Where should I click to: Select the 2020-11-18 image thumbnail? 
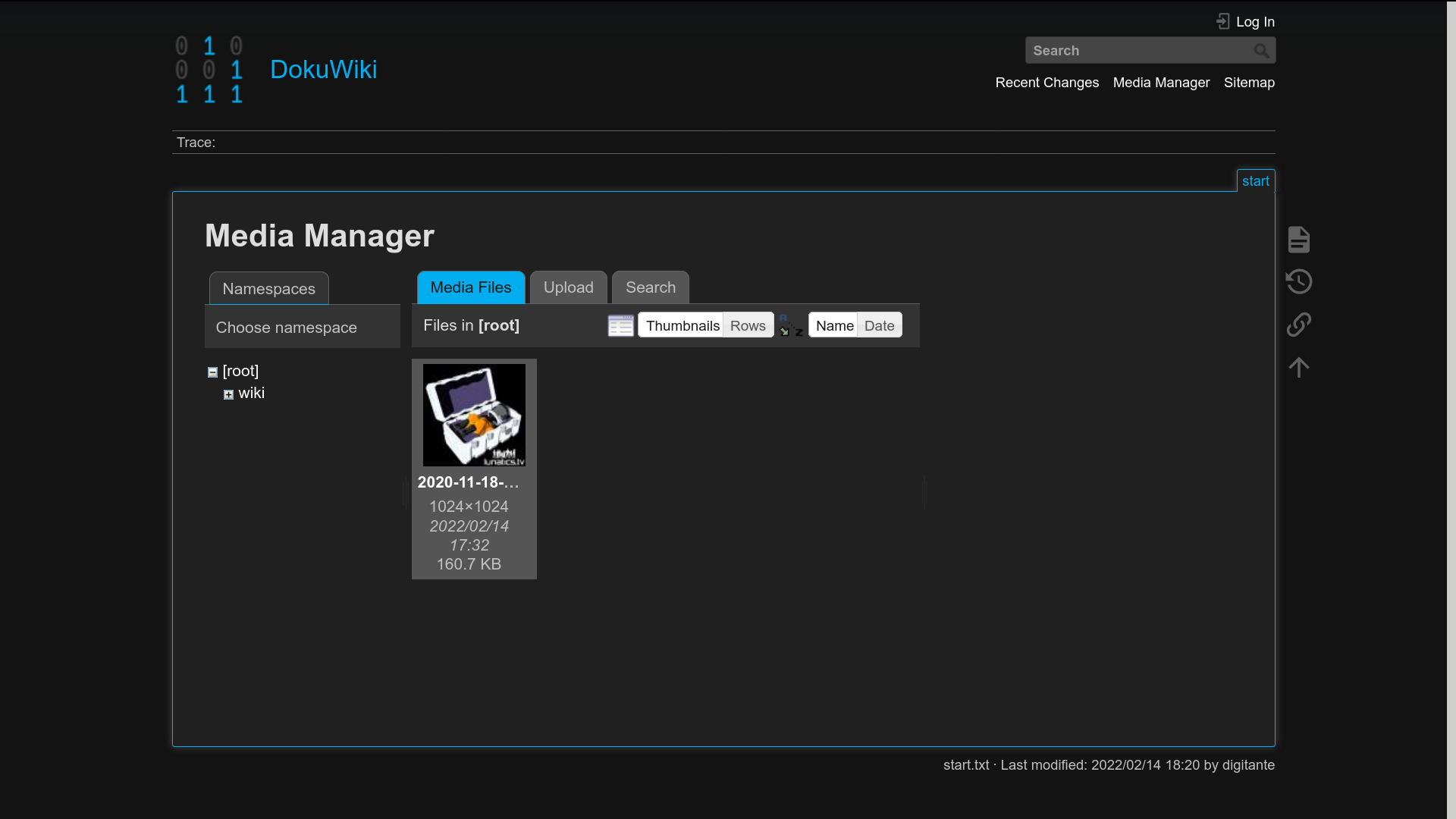pos(474,415)
